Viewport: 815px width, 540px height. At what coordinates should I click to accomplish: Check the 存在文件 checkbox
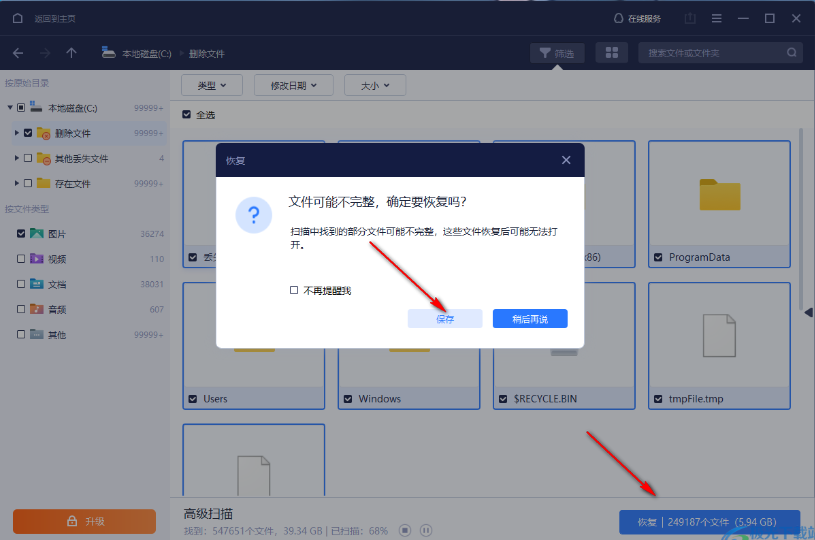[x=28, y=183]
